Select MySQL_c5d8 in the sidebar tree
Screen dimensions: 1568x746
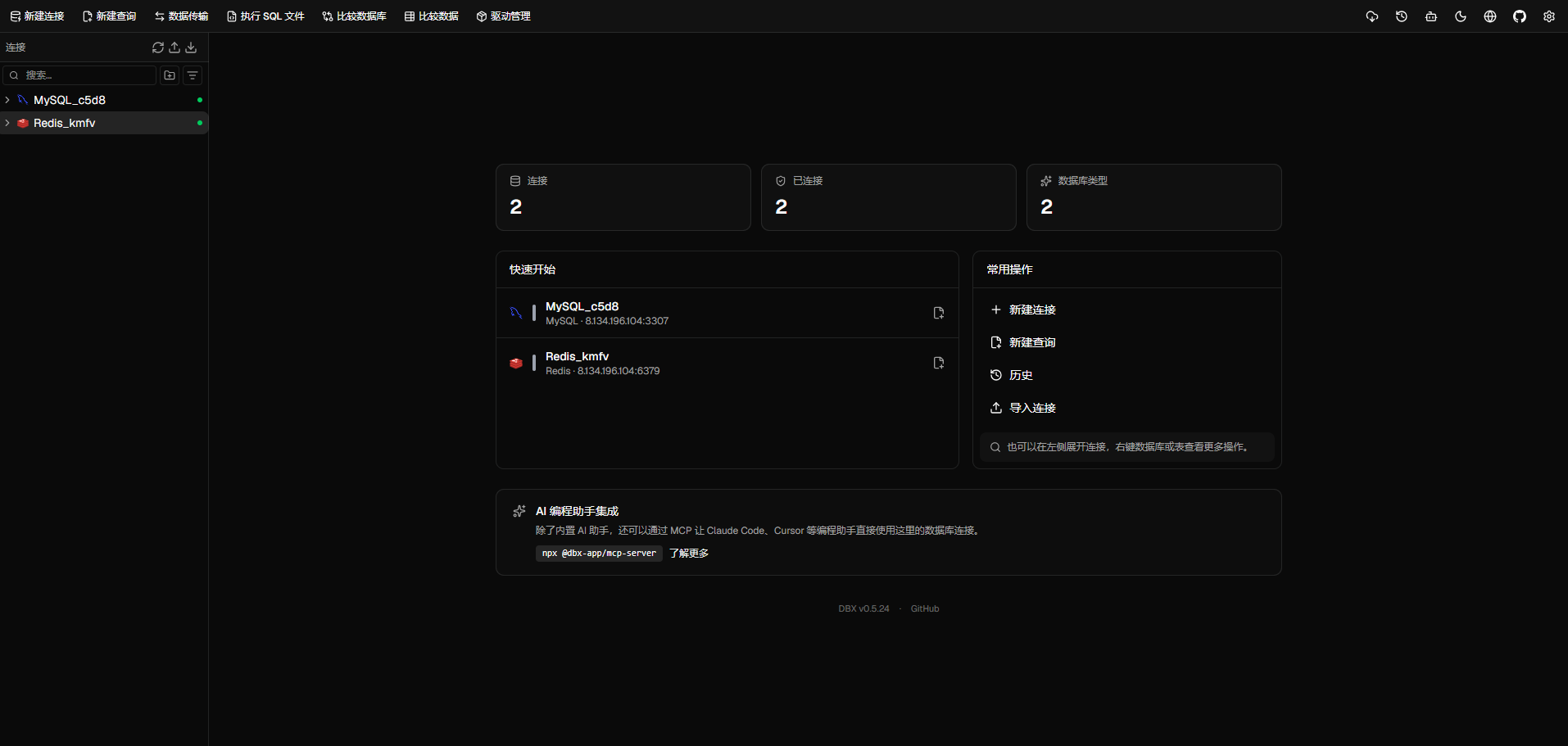click(104, 100)
